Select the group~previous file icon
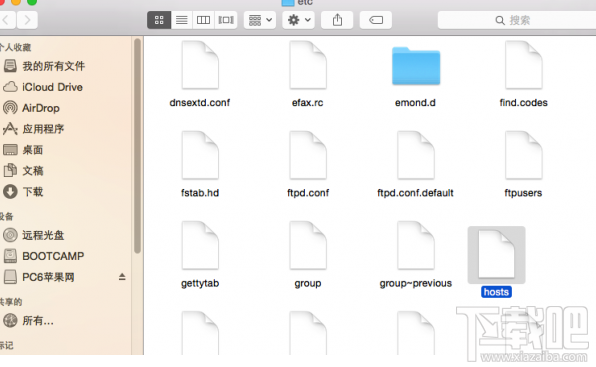 (x=416, y=245)
